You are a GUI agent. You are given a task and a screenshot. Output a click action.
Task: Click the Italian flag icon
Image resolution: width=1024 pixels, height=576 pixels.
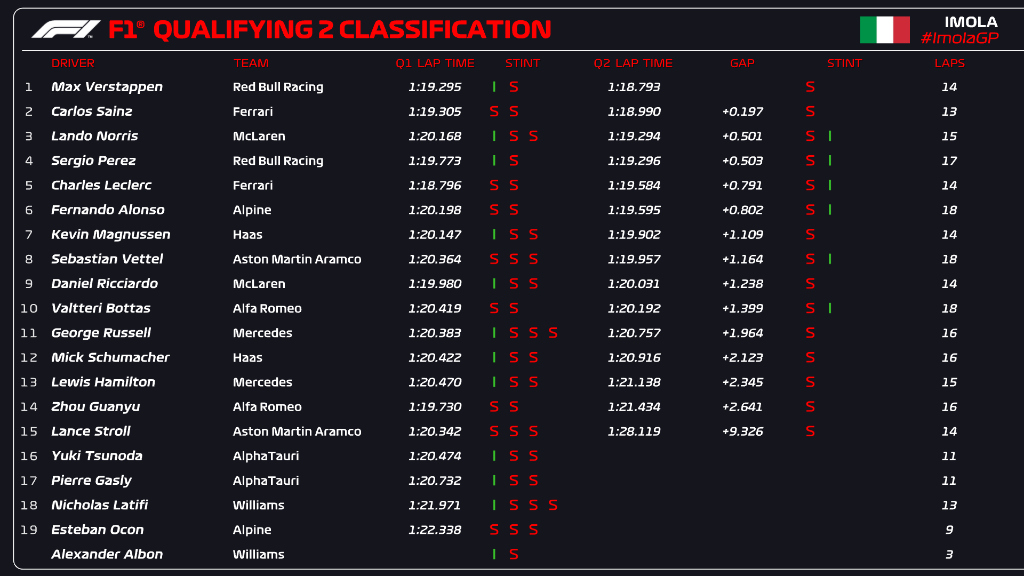[x=884, y=30]
